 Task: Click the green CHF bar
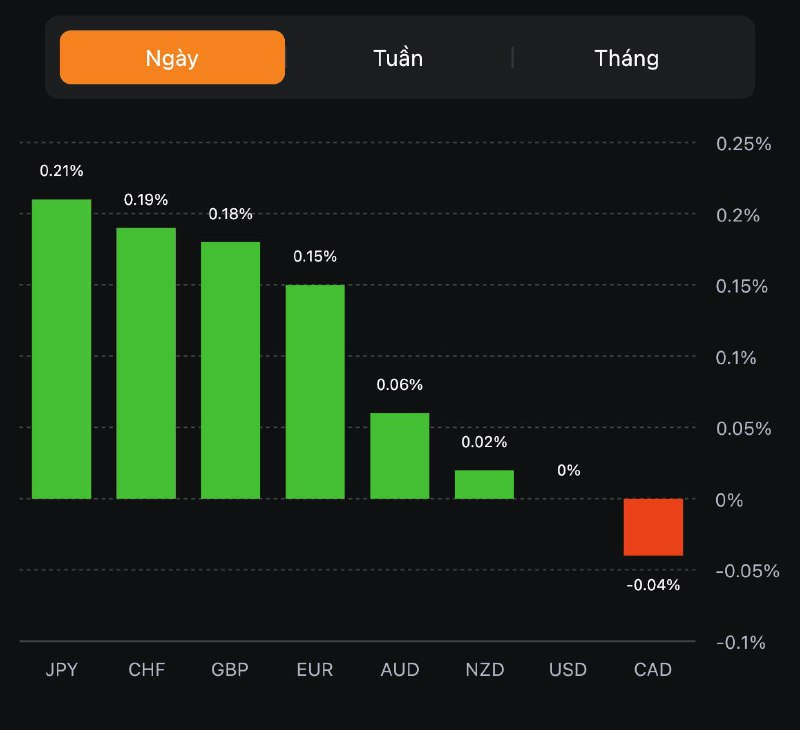click(x=146, y=363)
